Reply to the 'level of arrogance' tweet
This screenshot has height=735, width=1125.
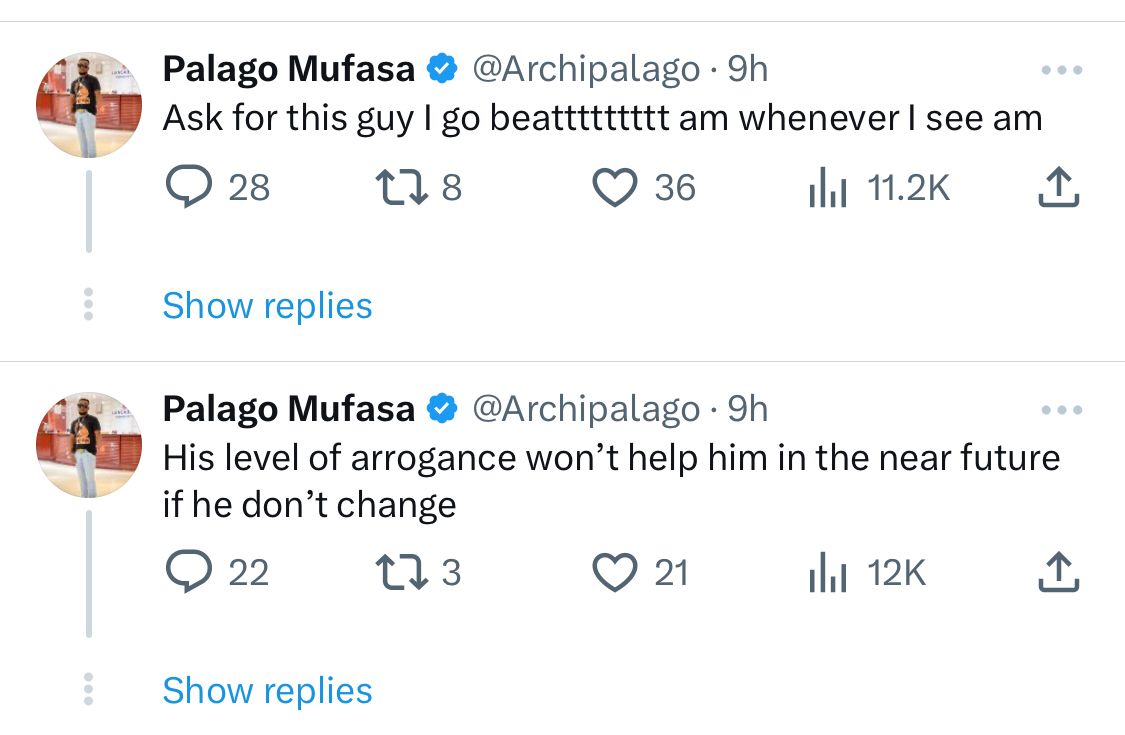[189, 571]
